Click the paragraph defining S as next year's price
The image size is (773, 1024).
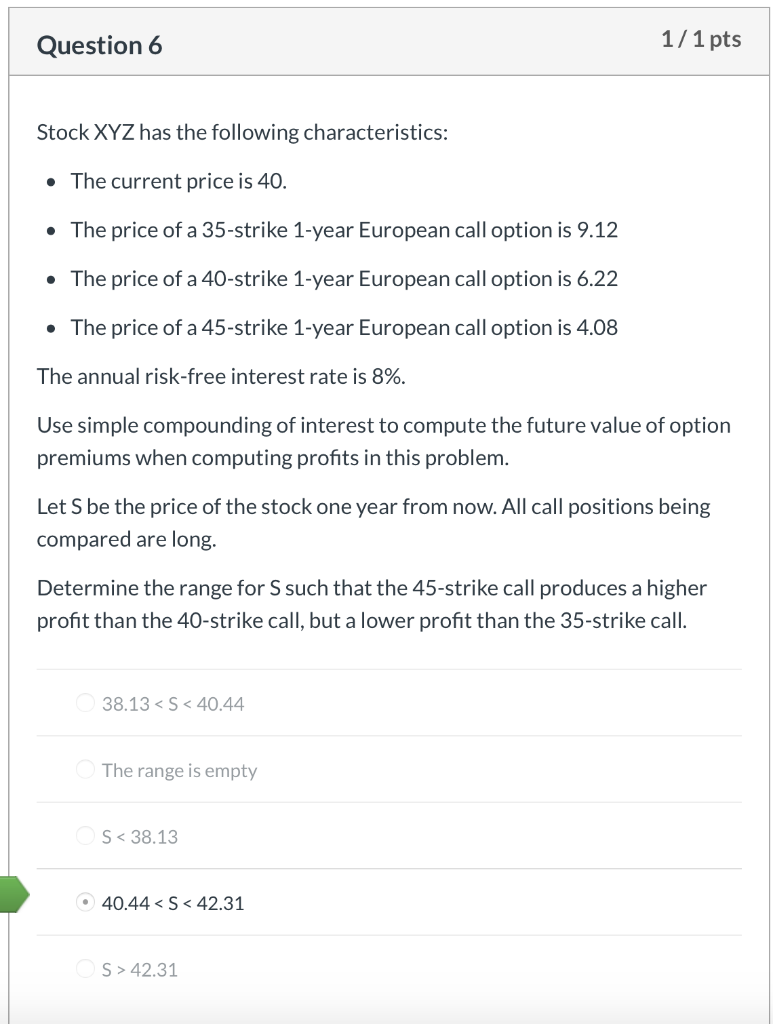pos(373,522)
